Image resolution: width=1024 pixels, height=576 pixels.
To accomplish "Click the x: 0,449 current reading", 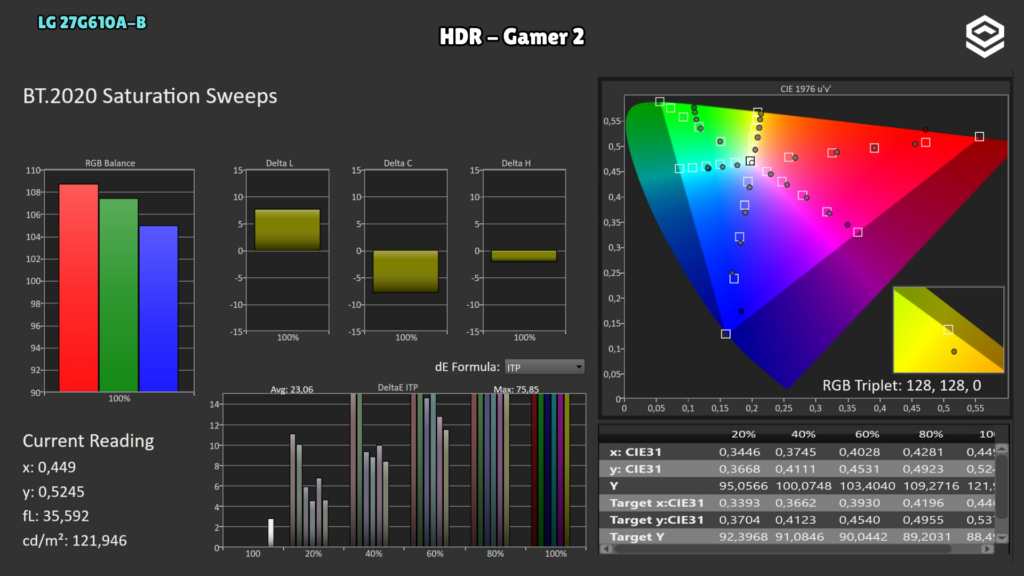I will (x=49, y=468).
